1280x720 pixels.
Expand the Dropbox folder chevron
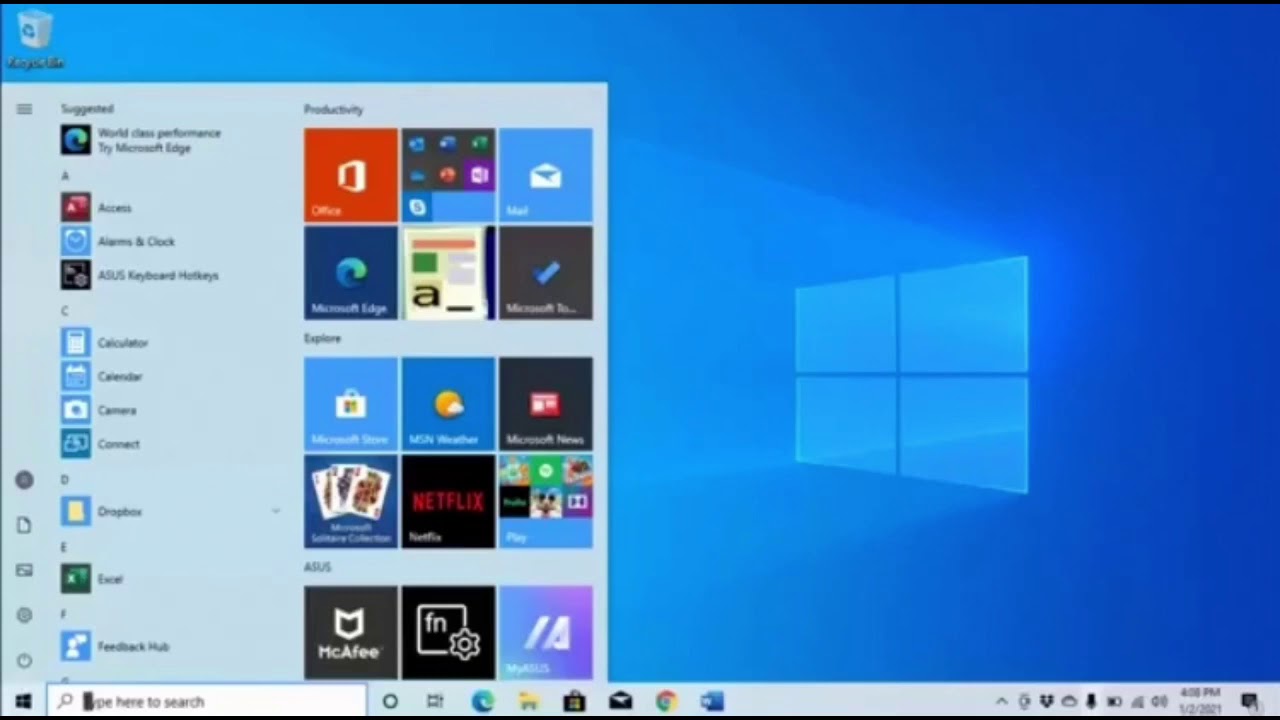coord(275,511)
